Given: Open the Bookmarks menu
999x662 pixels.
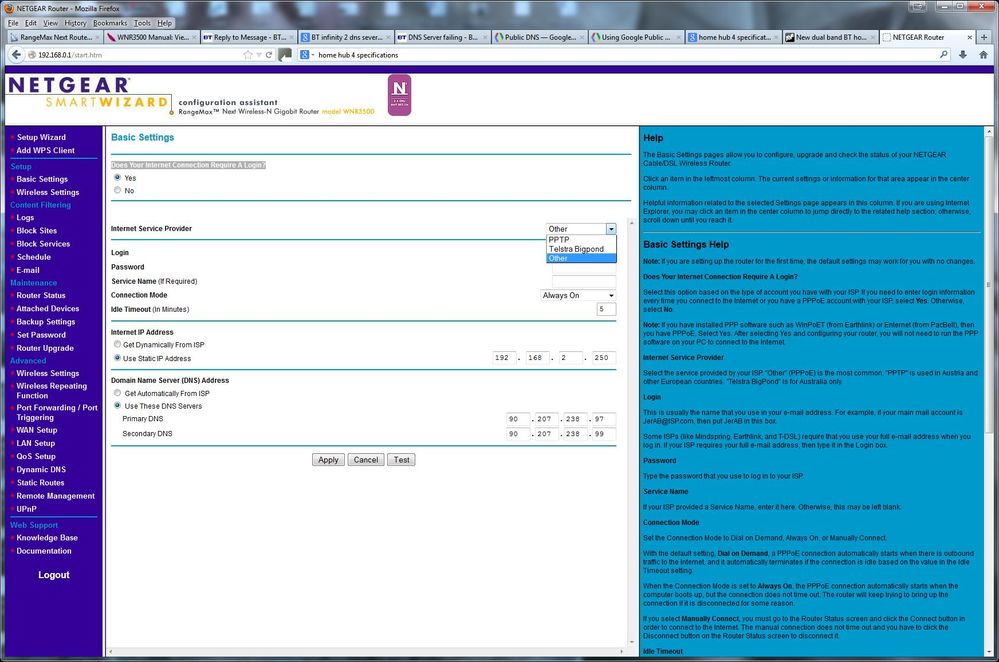Looking at the screenshot, I should pos(110,23).
